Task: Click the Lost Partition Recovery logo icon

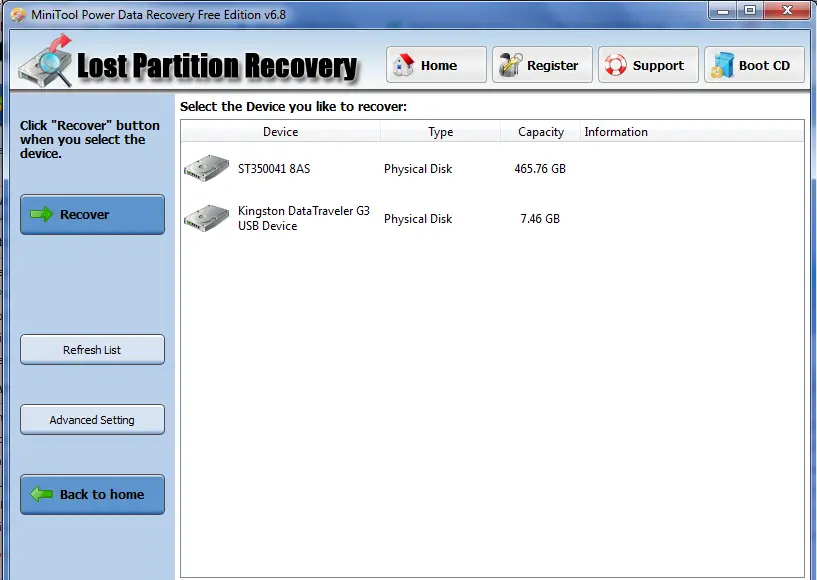Action: pyautogui.click(x=45, y=61)
